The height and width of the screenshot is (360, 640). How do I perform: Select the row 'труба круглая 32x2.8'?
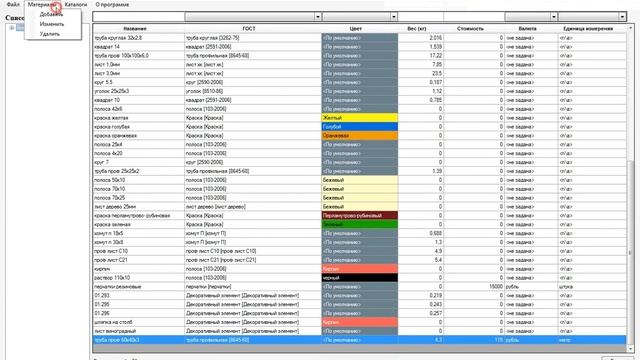point(360,38)
